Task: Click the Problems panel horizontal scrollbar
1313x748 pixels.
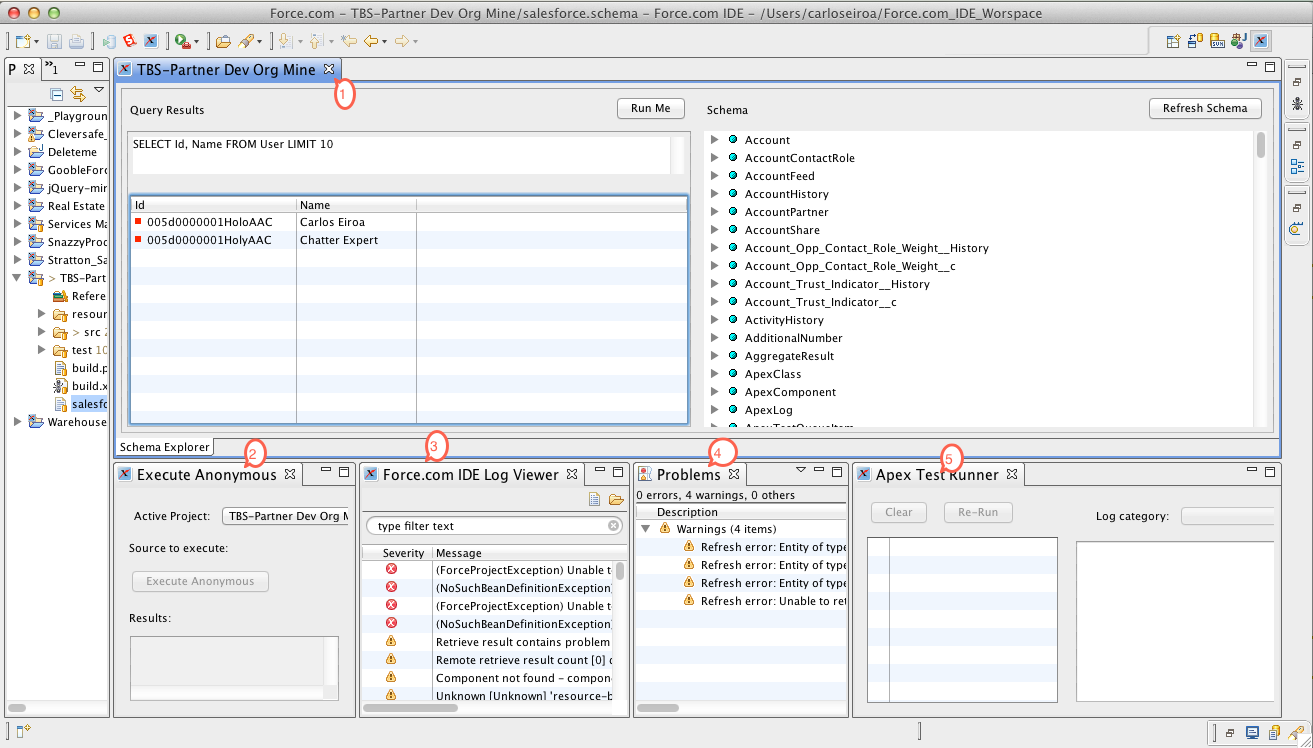Action: point(657,707)
